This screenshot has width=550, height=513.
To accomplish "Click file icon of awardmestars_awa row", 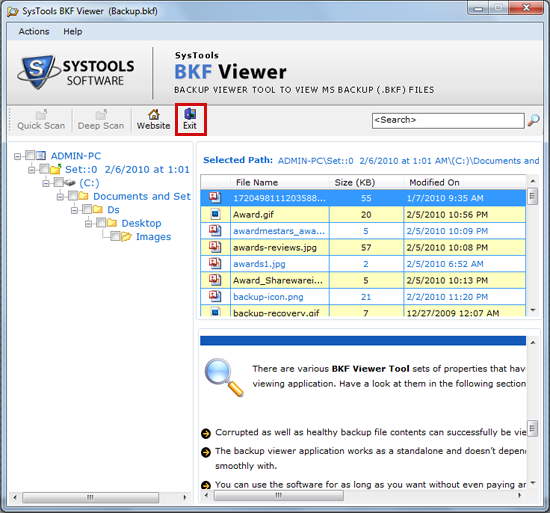I will coord(215,230).
